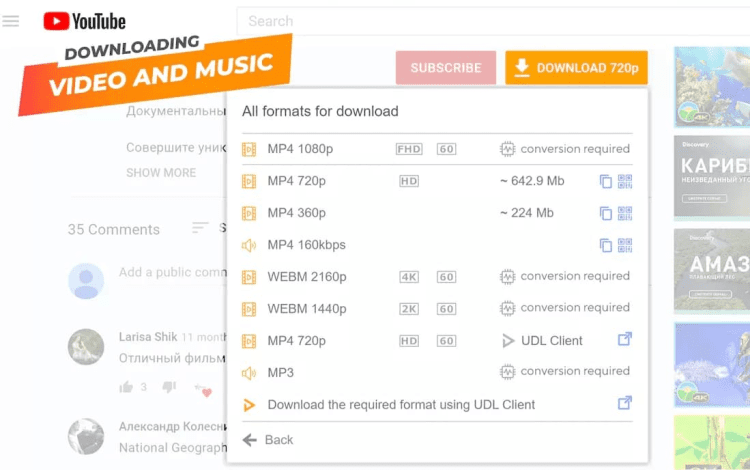The image size is (750, 470).
Task: Show QR code for MP4 360p format
Action: coord(625,213)
